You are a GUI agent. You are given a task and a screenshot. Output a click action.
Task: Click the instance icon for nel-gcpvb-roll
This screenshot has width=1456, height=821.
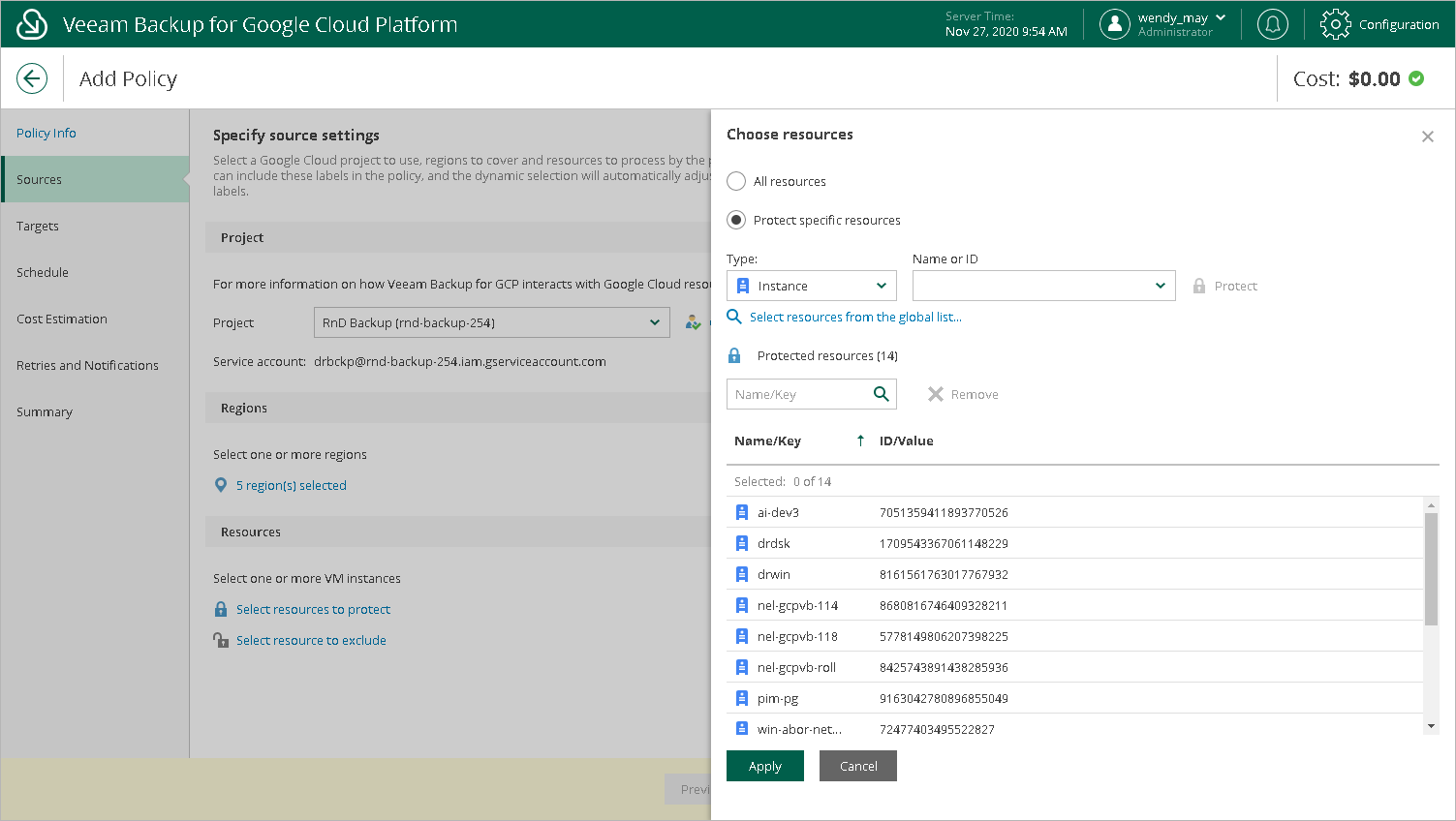[742, 667]
